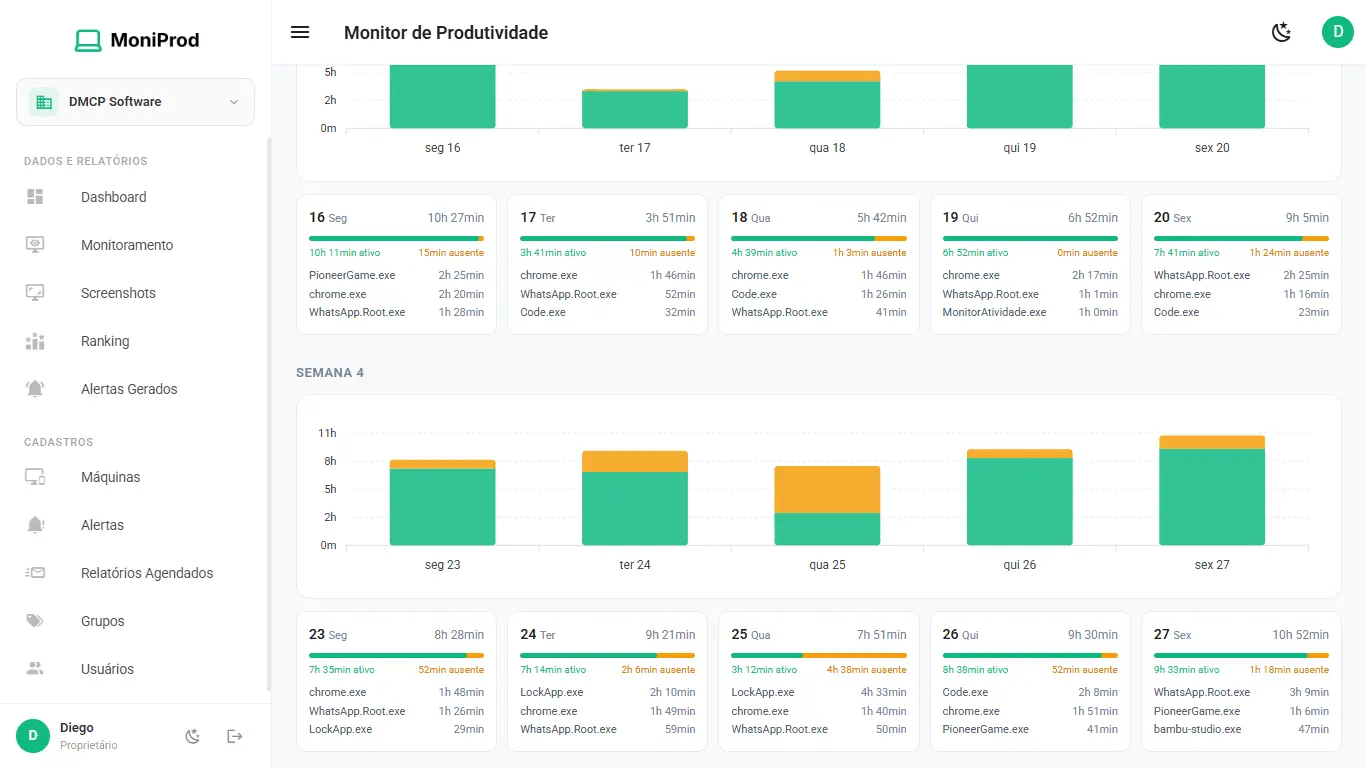Viewport: 1366px width, 768px height.
Task: Click the Alertas Gerados bell icon
Action: click(35, 389)
